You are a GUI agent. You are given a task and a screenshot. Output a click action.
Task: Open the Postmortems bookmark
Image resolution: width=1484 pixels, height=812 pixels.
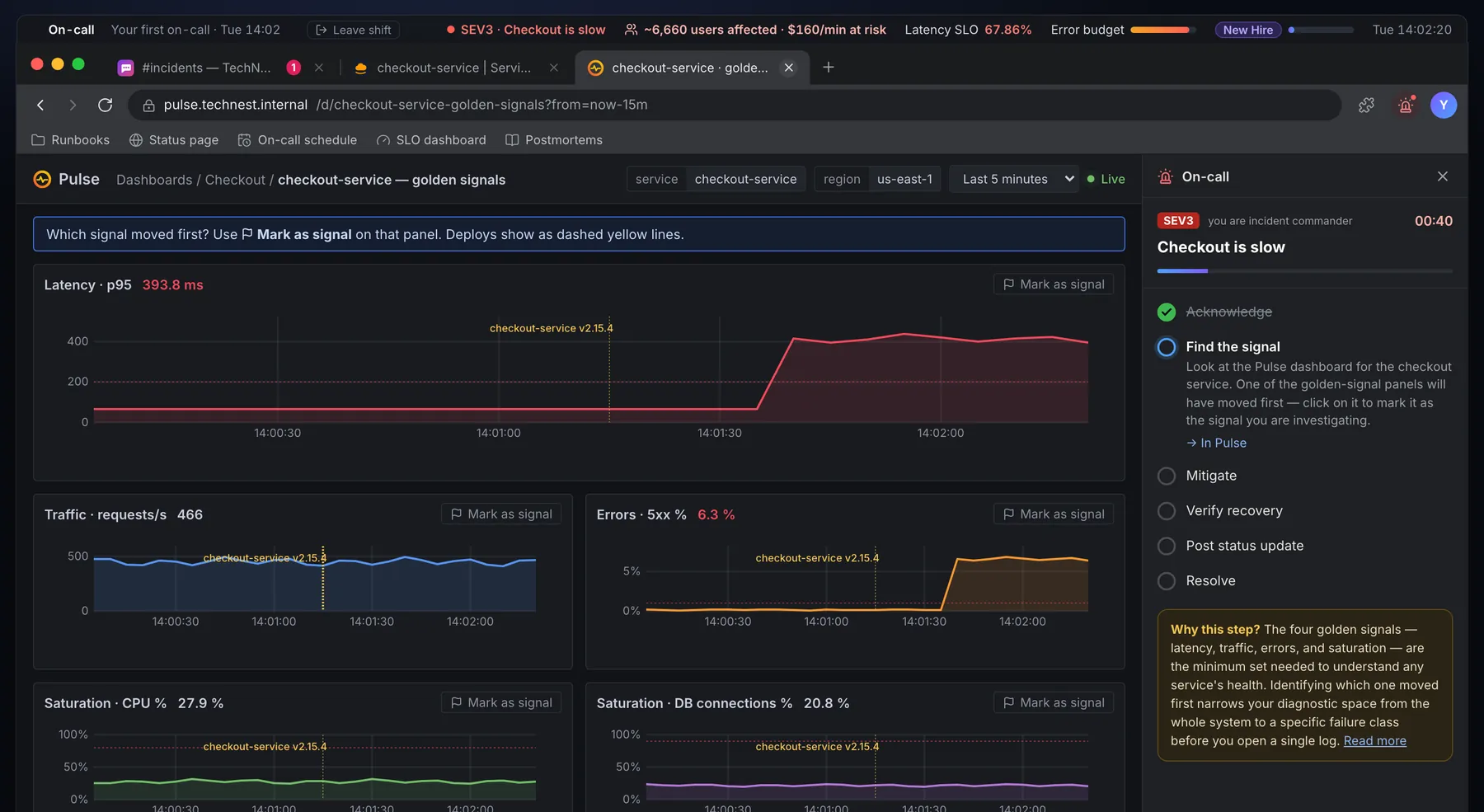pos(554,140)
